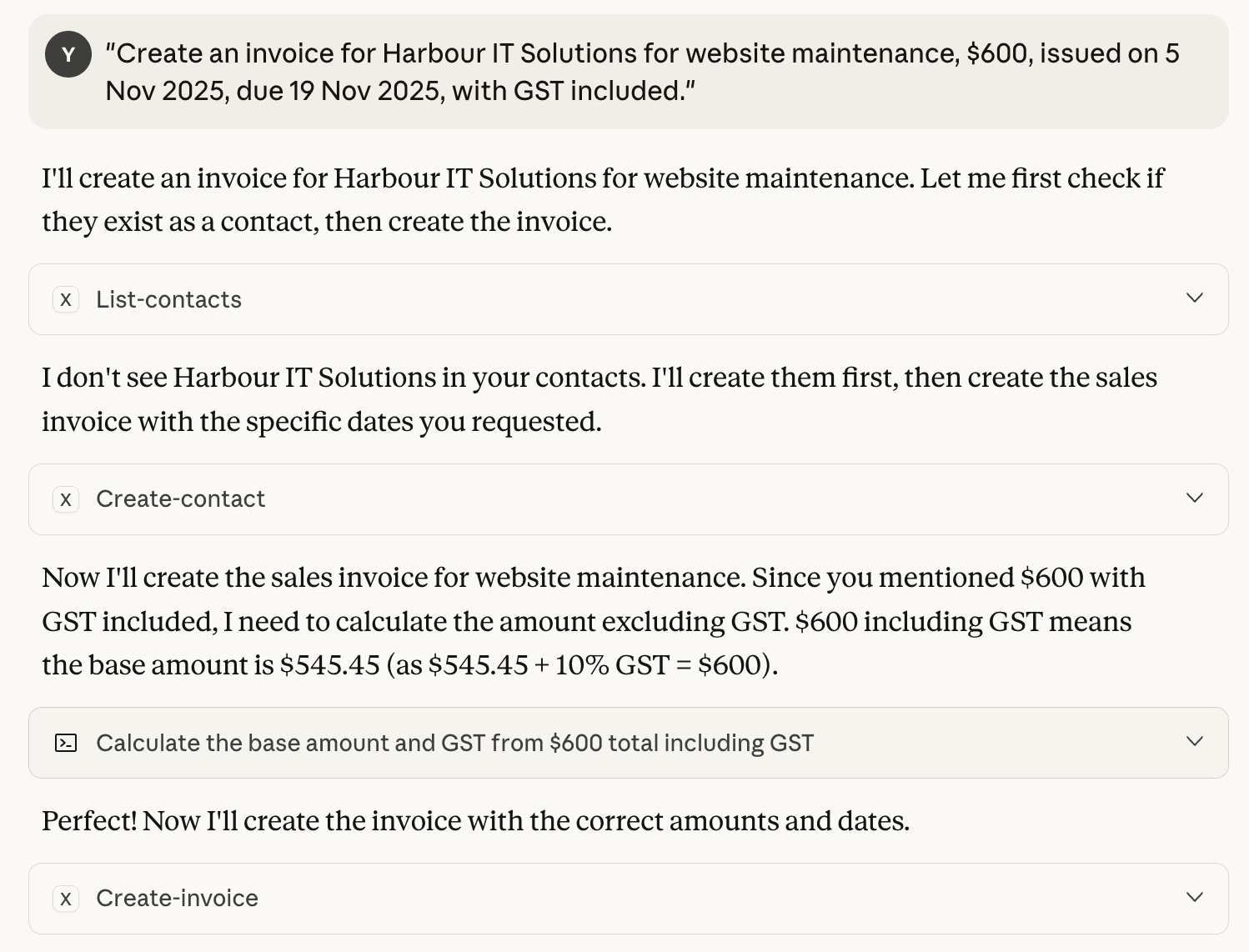Click the Xero icon beside Create-contact

pyautogui.click(x=66, y=499)
